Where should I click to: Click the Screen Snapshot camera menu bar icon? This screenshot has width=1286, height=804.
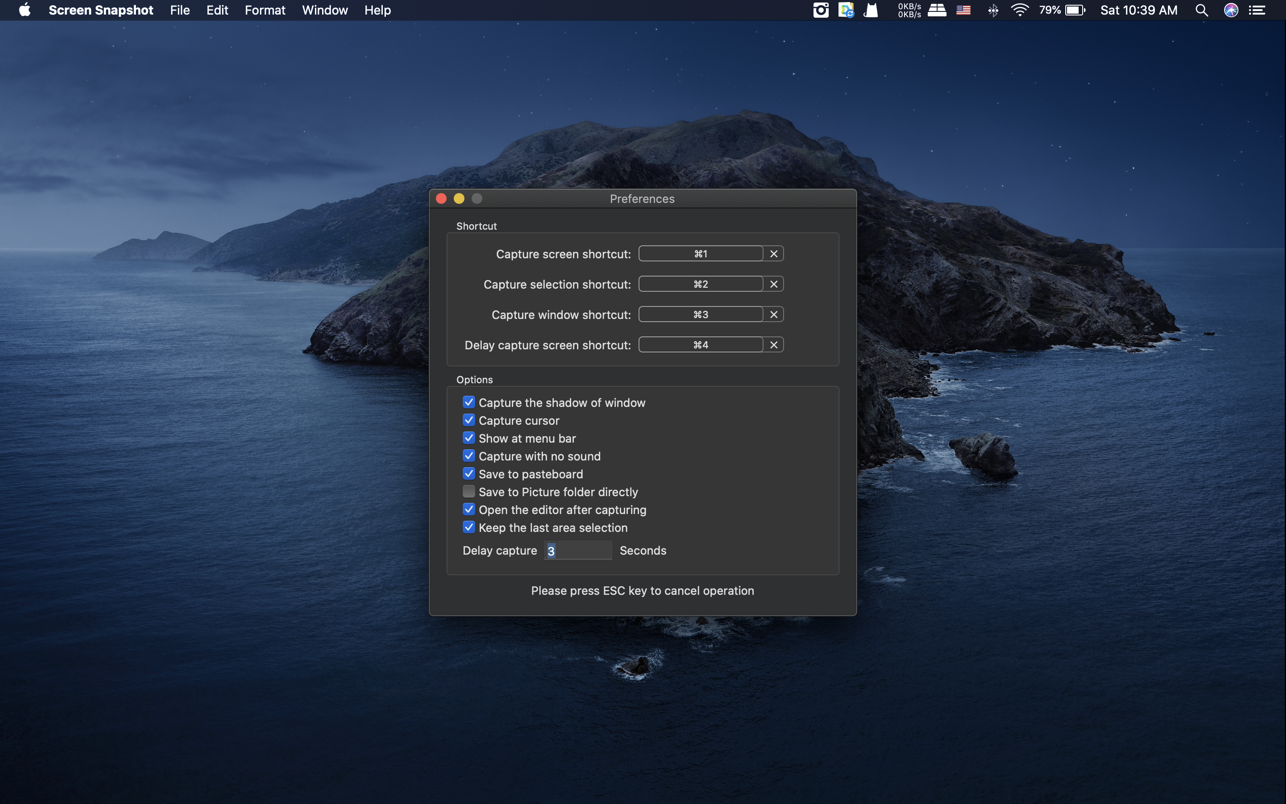pos(821,10)
